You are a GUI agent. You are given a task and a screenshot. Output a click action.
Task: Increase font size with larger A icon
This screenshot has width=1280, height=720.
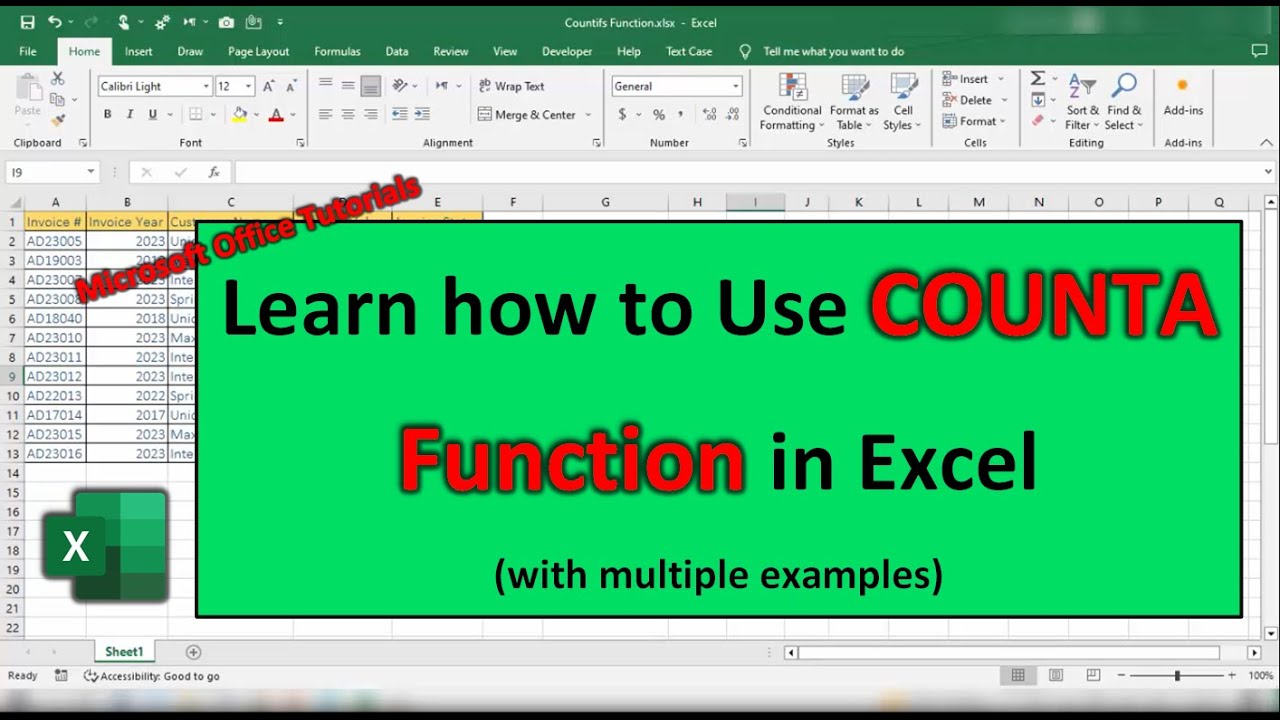pos(268,86)
